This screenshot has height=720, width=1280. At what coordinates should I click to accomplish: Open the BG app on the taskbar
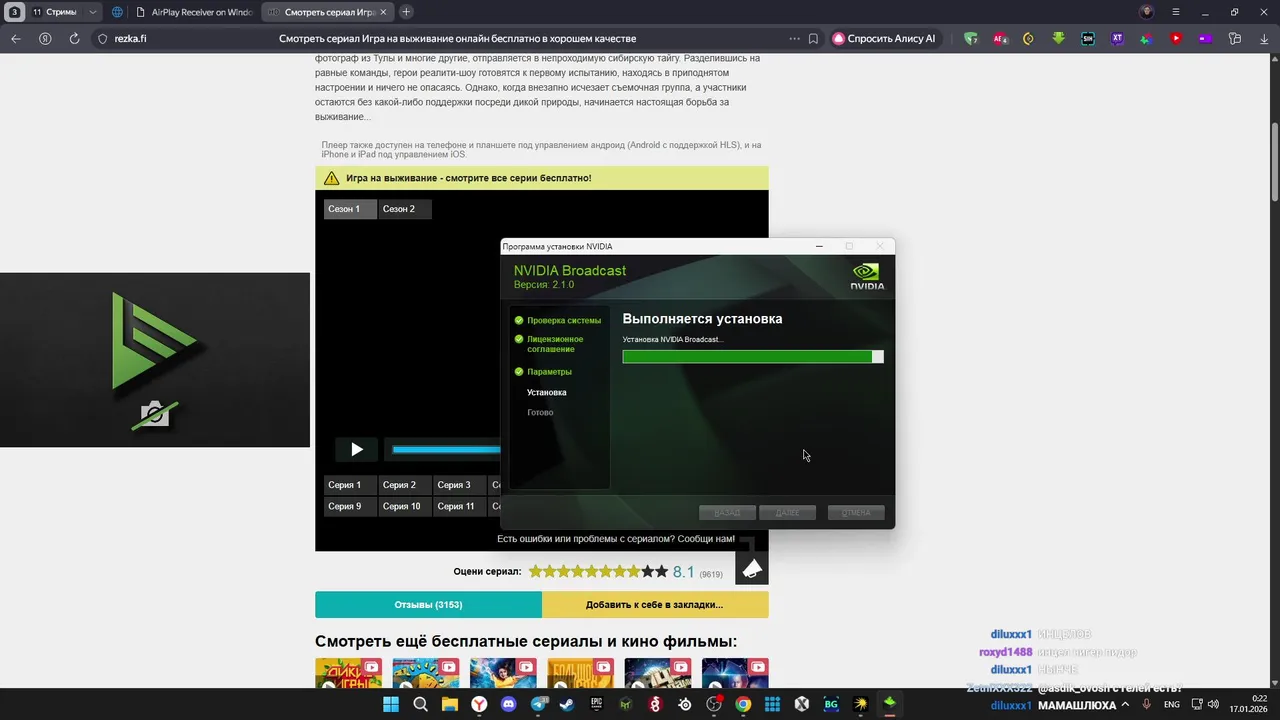click(x=831, y=704)
